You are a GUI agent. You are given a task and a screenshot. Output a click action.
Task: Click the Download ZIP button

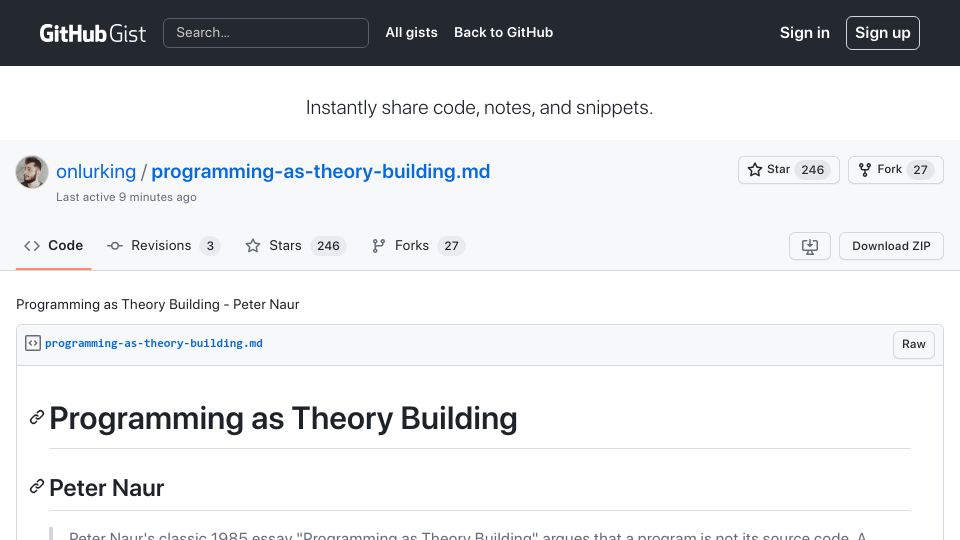(891, 246)
